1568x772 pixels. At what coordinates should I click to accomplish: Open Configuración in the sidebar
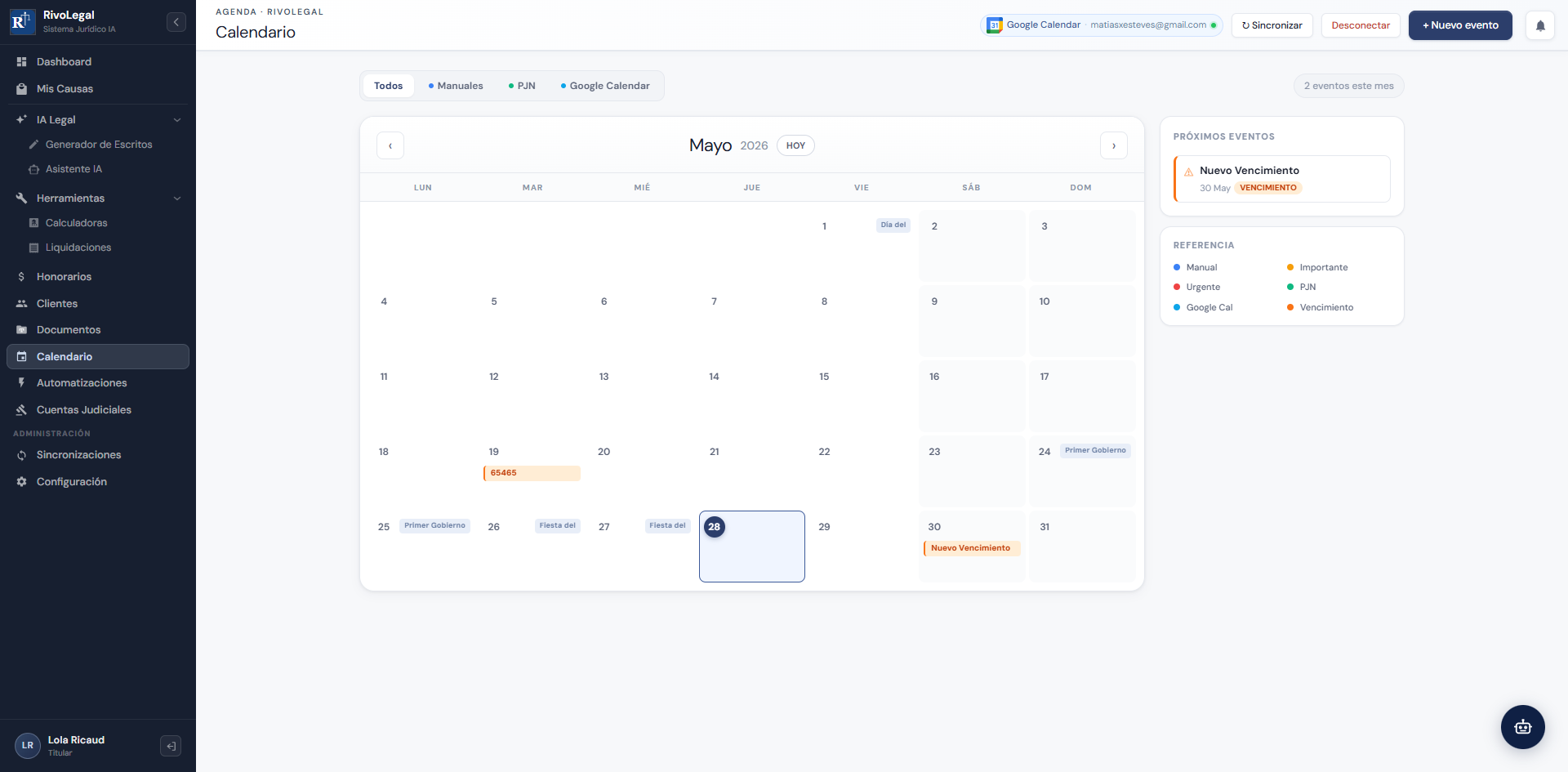click(98, 482)
